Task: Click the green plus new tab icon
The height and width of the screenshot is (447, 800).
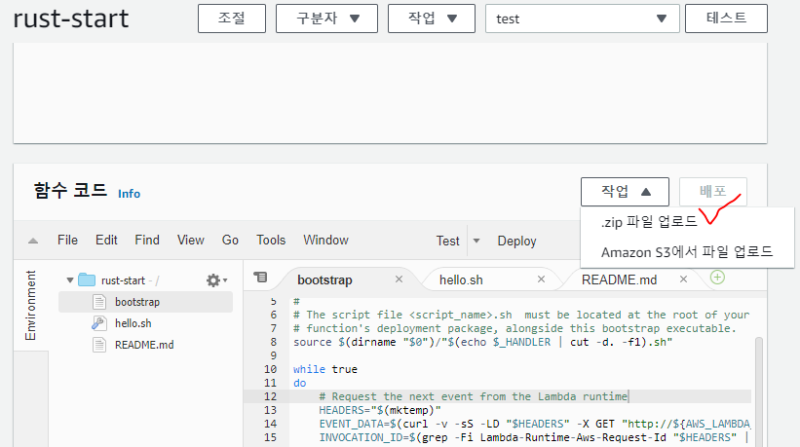Action: click(717, 278)
